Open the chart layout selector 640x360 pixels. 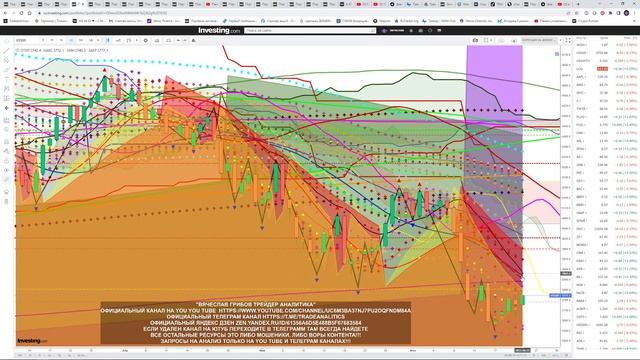[486, 40]
